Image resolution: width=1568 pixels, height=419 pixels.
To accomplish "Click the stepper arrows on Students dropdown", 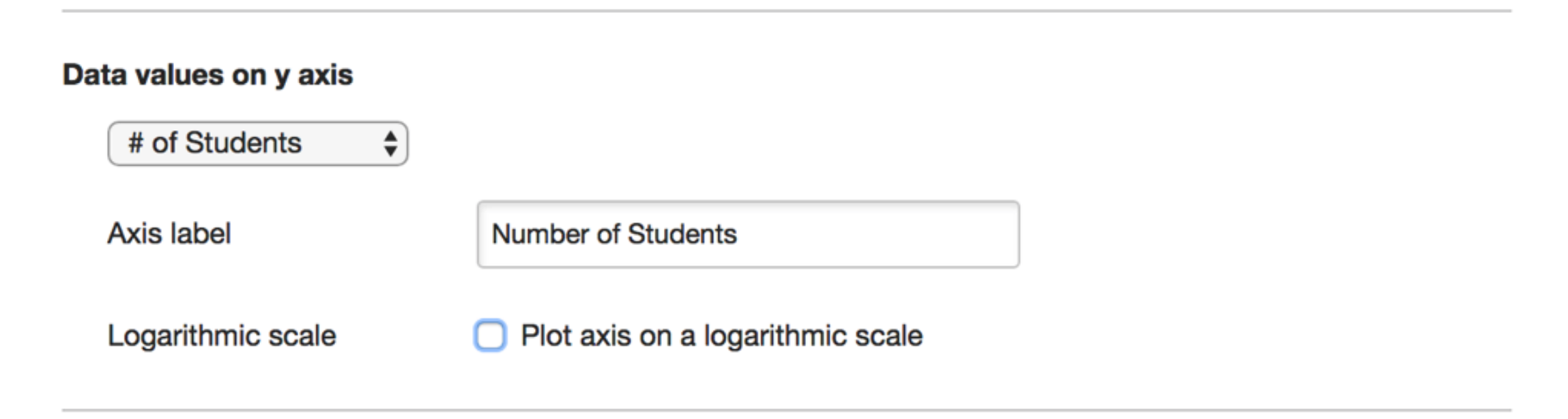I will 390,144.
